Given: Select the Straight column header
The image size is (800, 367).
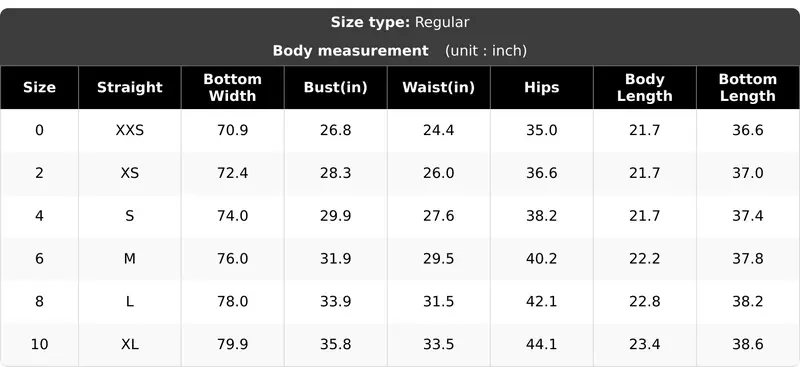Looking at the screenshot, I should [x=130, y=87].
